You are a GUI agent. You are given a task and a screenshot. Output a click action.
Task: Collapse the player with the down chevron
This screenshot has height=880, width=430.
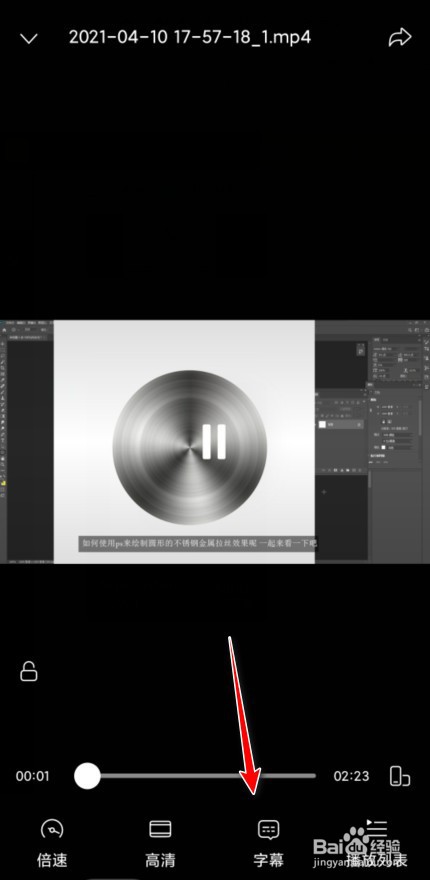(29, 38)
